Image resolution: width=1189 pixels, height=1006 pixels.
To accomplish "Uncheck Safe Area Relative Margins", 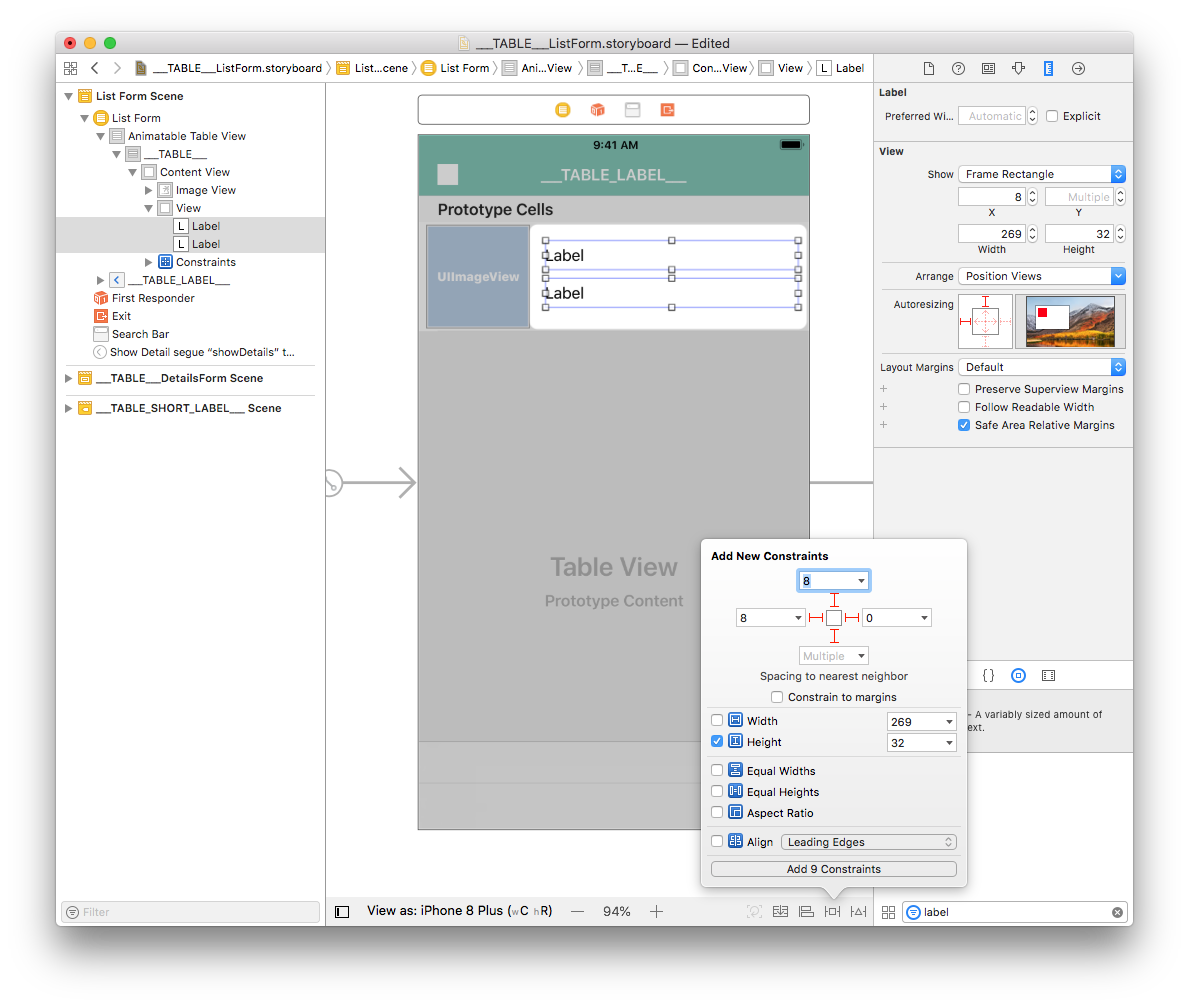I will click(x=964, y=425).
